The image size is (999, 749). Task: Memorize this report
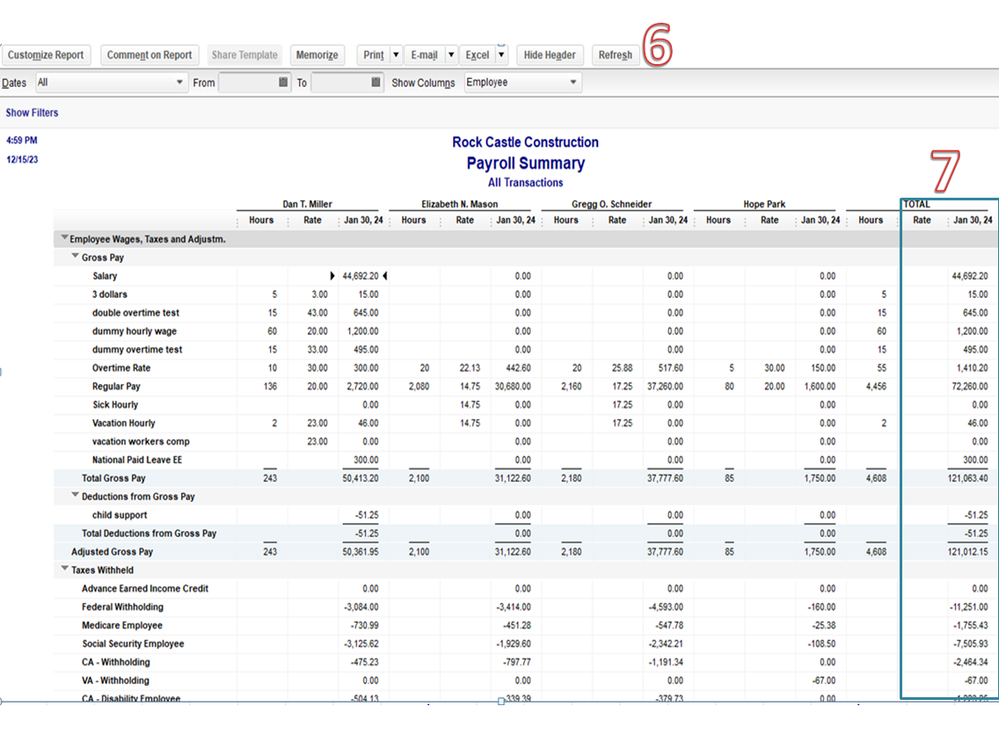click(317, 55)
